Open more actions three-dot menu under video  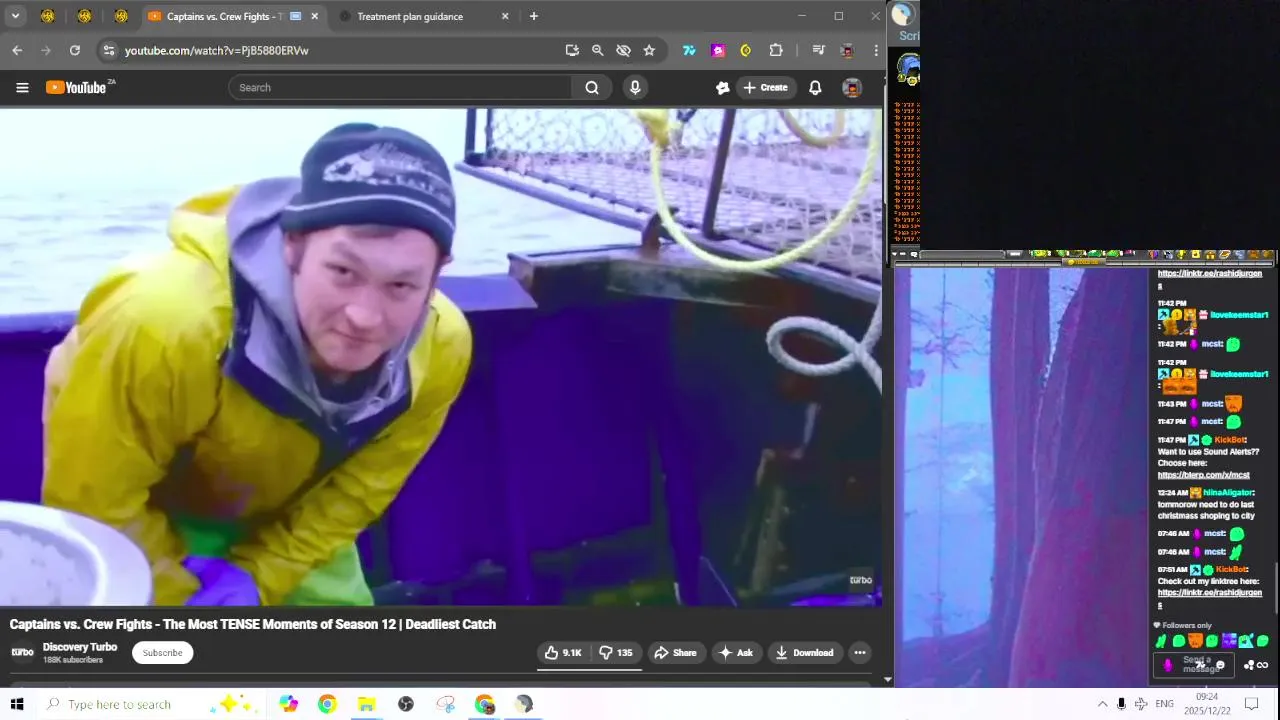pyautogui.click(x=859, y=653)
